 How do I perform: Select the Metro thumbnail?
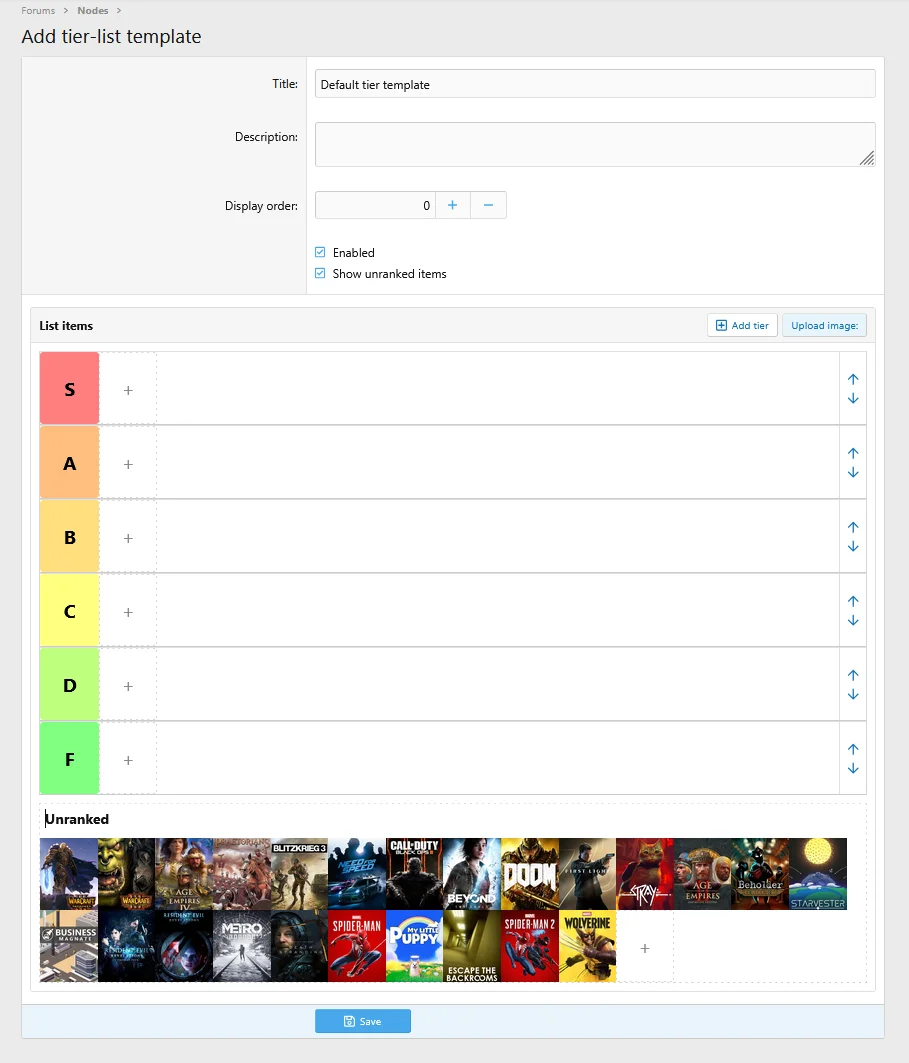[x=241, y=946]
